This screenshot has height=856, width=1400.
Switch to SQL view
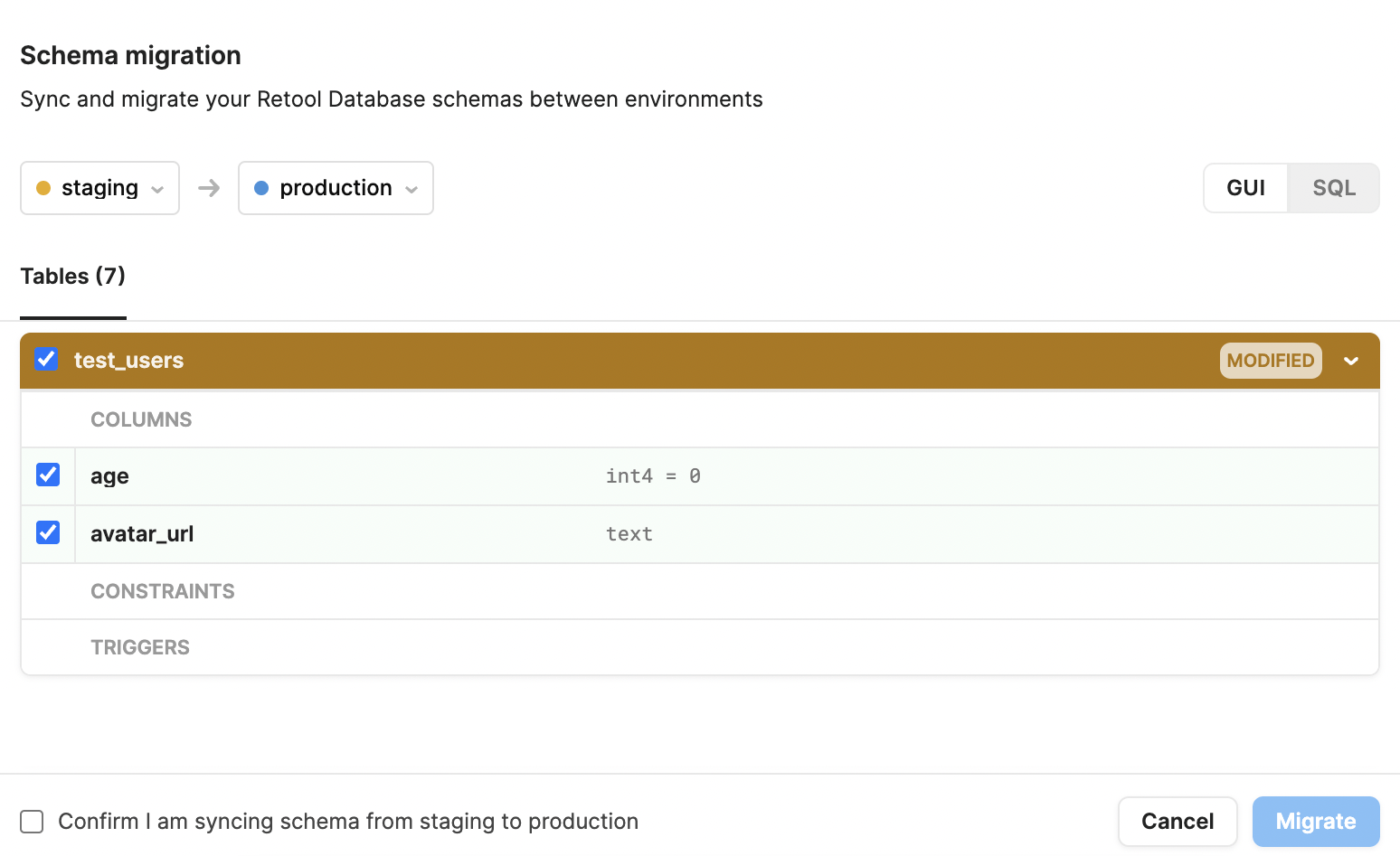click(1334, 188)
